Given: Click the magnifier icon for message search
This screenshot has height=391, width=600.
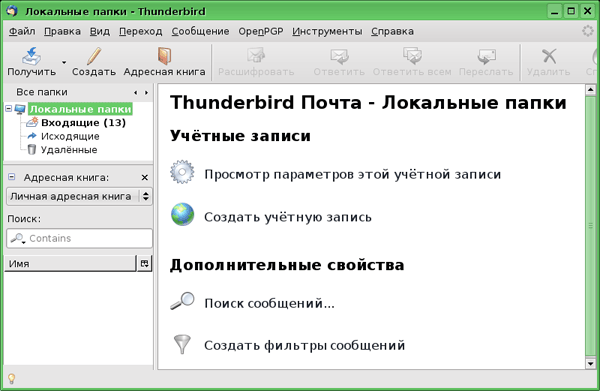Looking at the screenshot, I should point(182,301).
